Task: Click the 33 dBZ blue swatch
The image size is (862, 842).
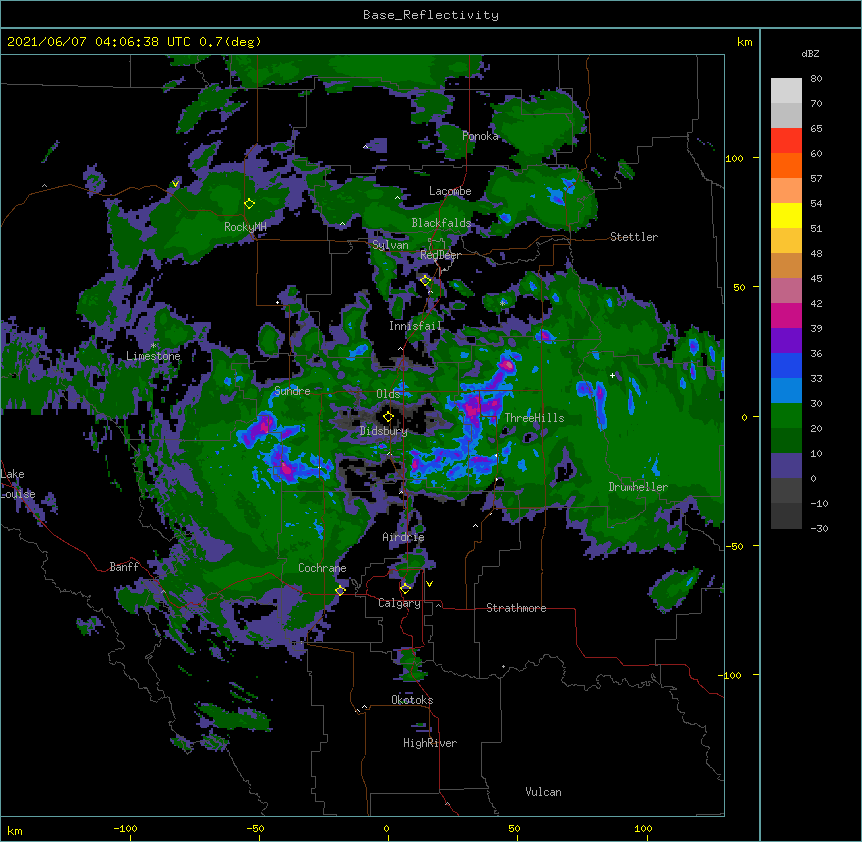Action: tap(786, 365)
